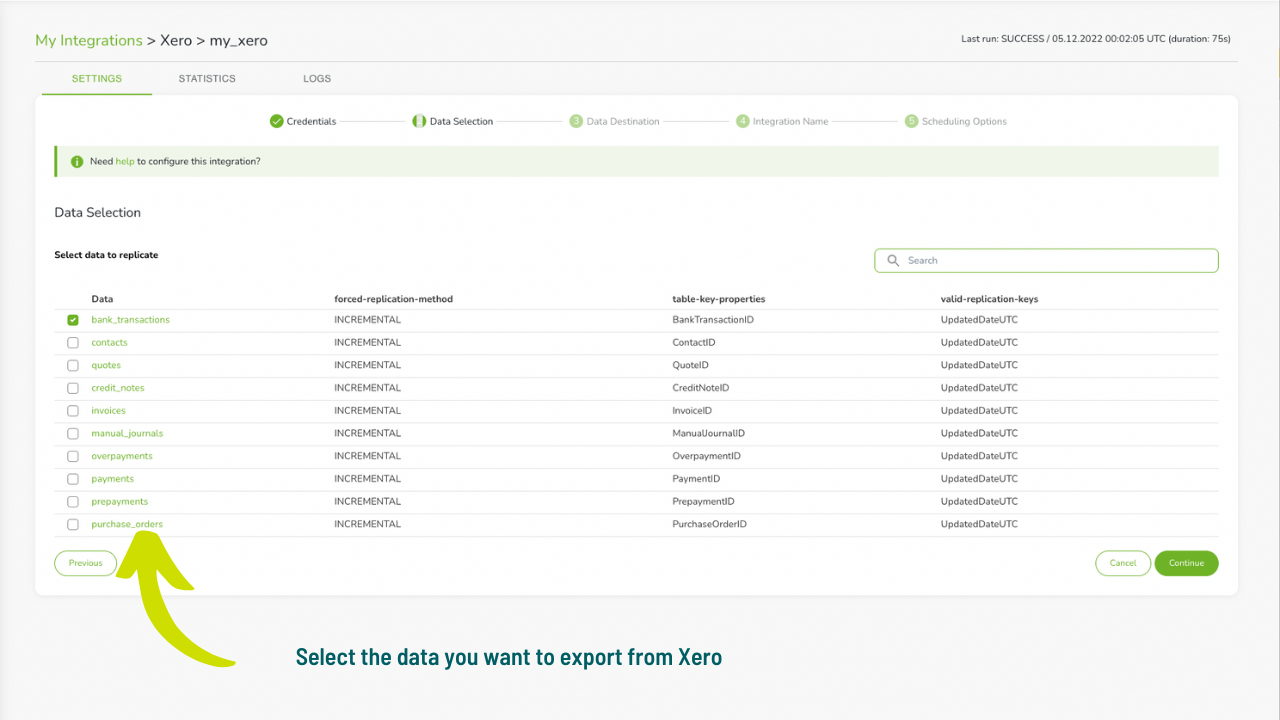Open My Integrations breadcrumb link
Image resolution: width=1280 pixels, height=720 pixels.
coord(89,40)
